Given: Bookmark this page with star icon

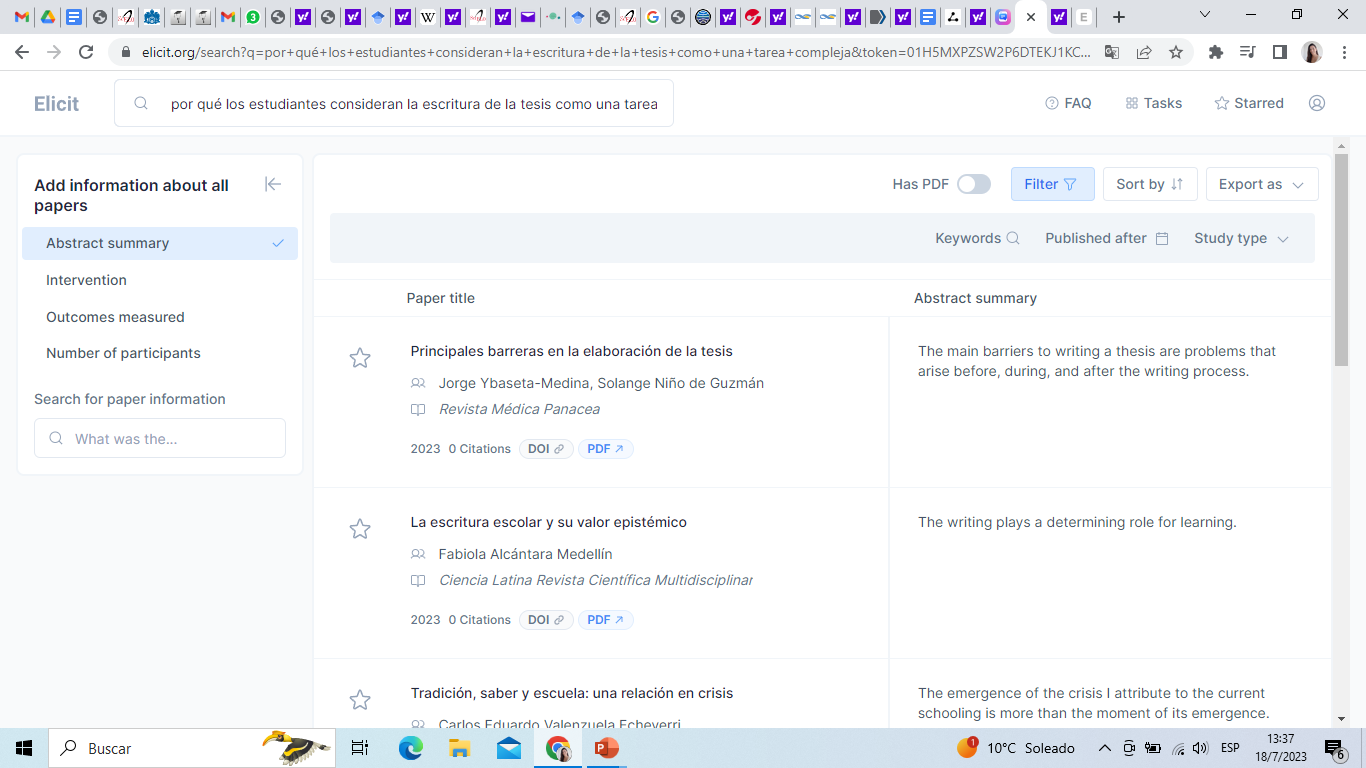Looking at the screenshot, I should click(1175, 52).
